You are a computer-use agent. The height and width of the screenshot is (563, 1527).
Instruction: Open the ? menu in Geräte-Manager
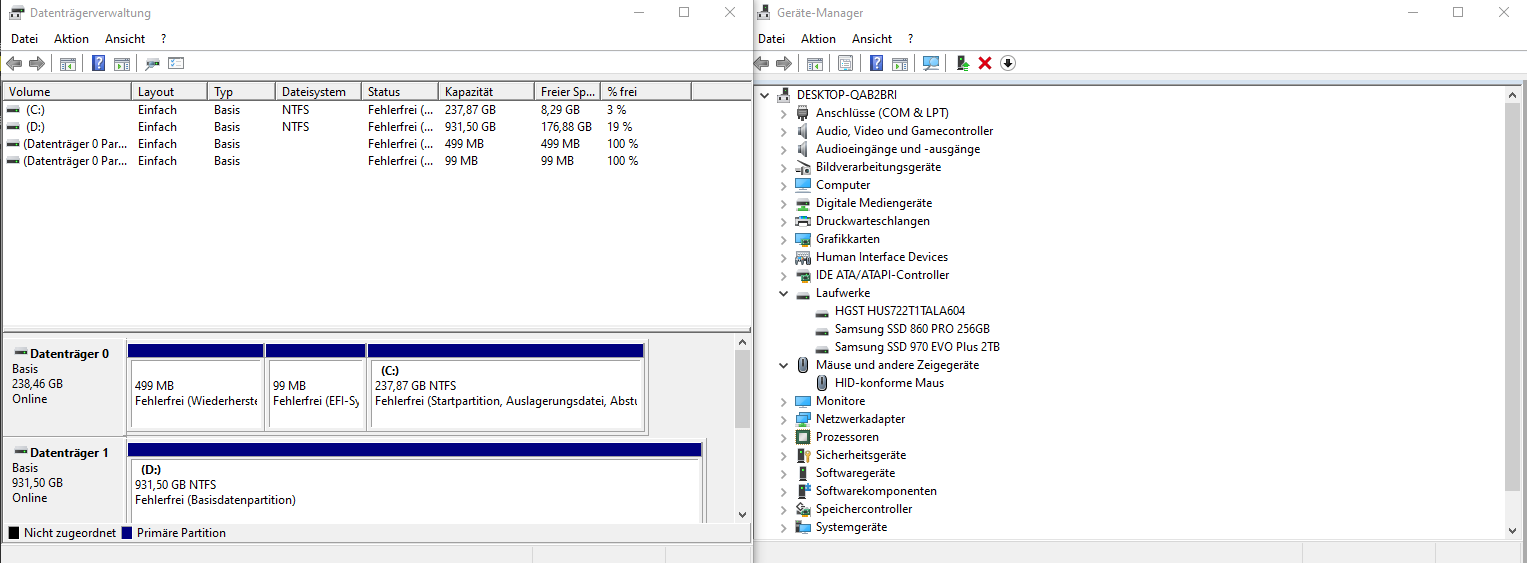click(x=910, y=39)
